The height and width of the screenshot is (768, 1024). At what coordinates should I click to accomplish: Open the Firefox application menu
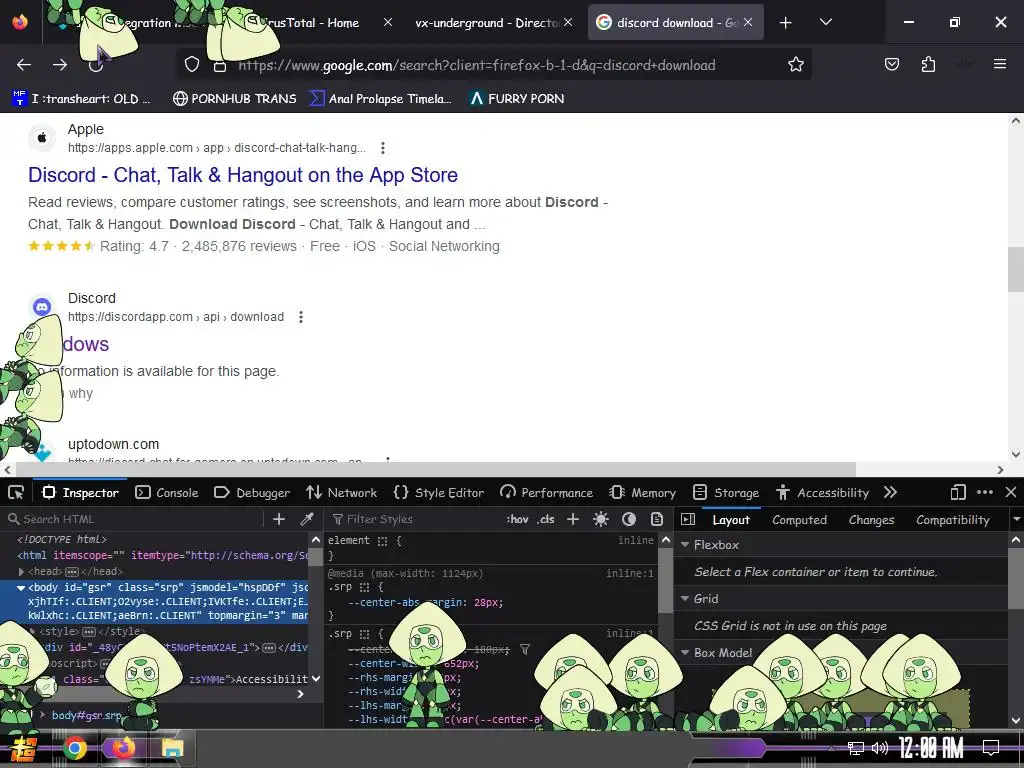click(1000, 64)
